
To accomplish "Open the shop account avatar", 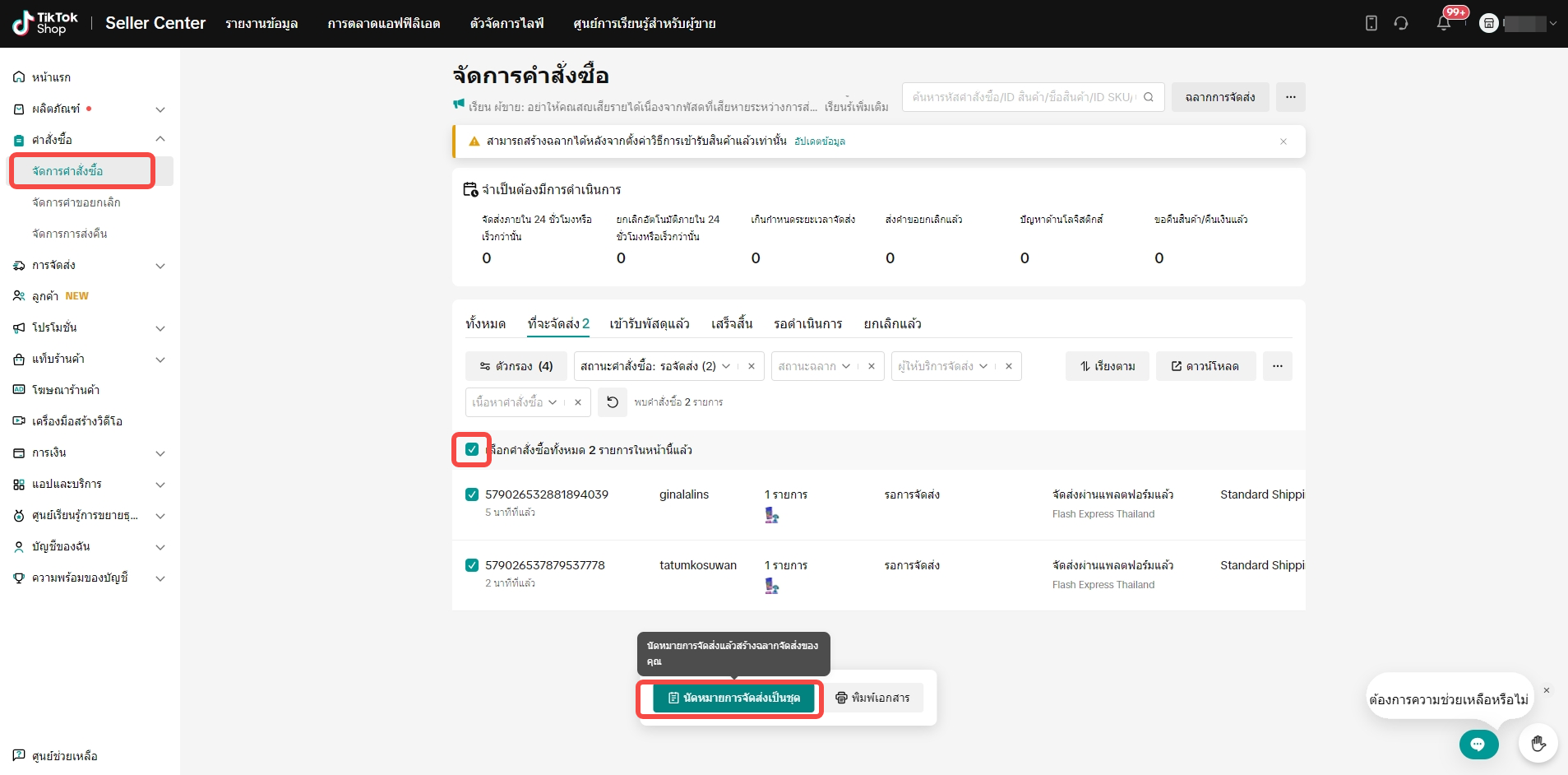I will point(1489,23).
